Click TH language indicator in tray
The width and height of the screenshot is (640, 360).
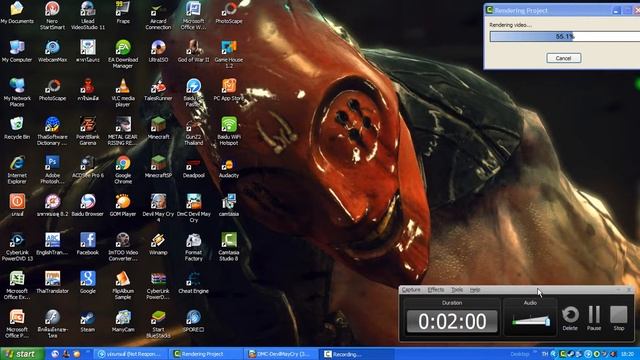[545, 354]
